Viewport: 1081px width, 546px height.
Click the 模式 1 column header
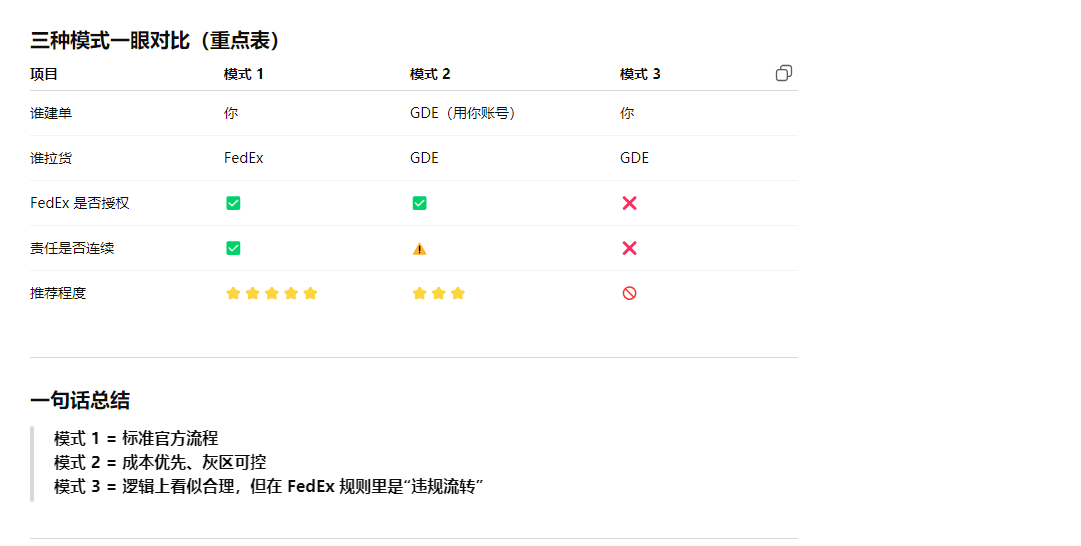coord(244,74)
